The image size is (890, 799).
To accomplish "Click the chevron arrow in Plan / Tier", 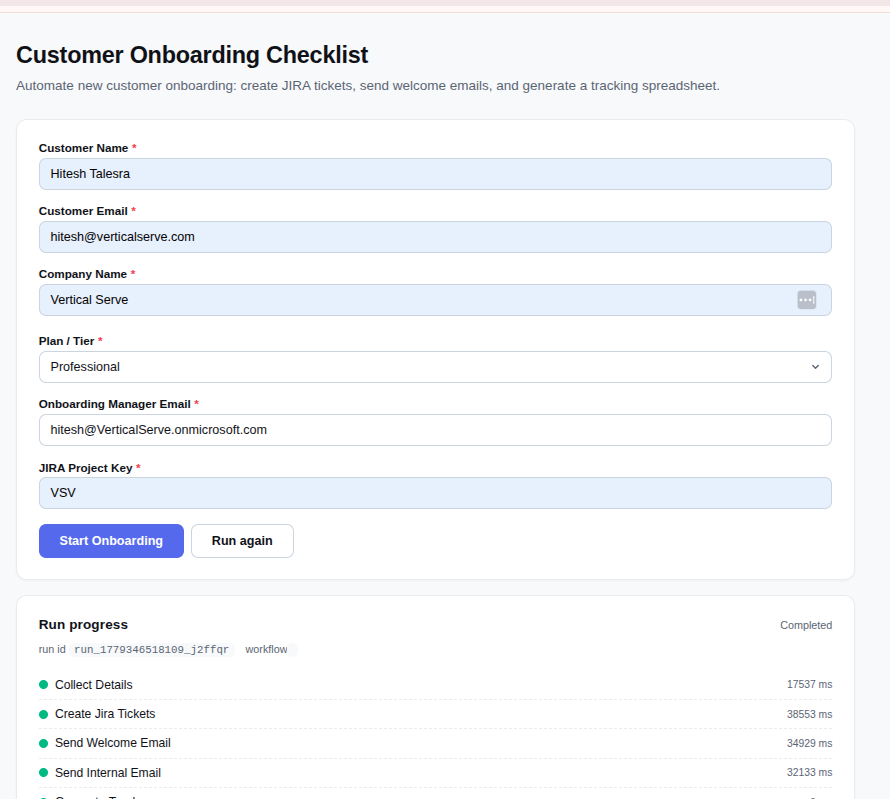I will pos(815,367).
